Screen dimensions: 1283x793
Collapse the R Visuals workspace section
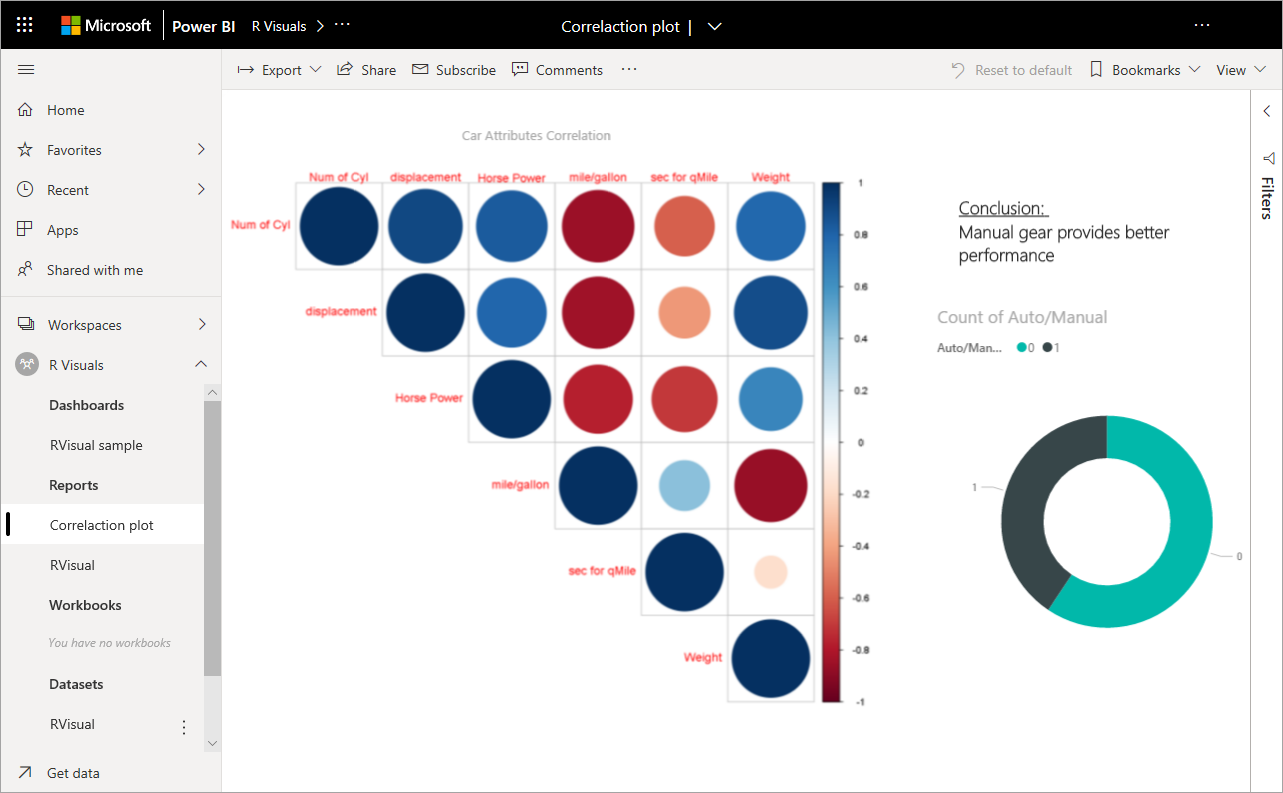point(201,365)
